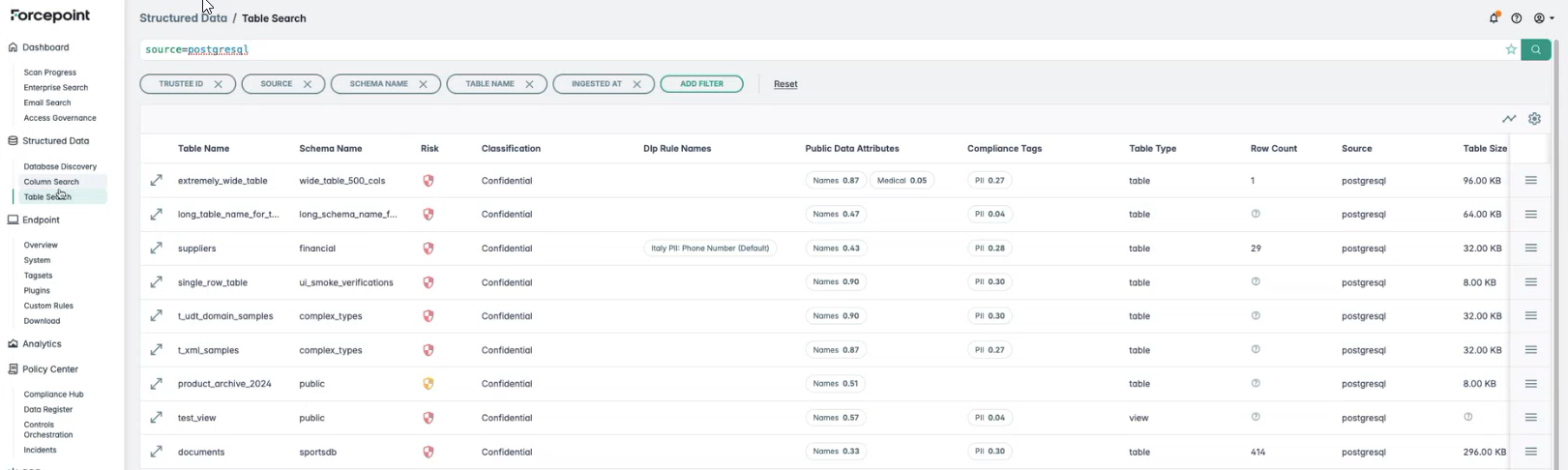Expand the suppliers row details
The width and height of the screenshot is (1568, 470).
156,249
